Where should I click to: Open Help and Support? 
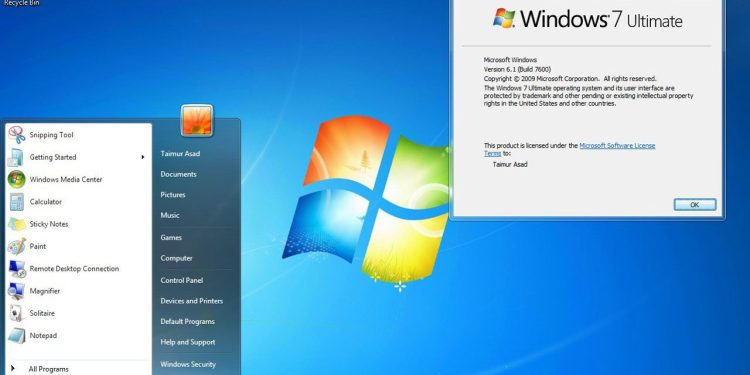[x=188, y=342]
